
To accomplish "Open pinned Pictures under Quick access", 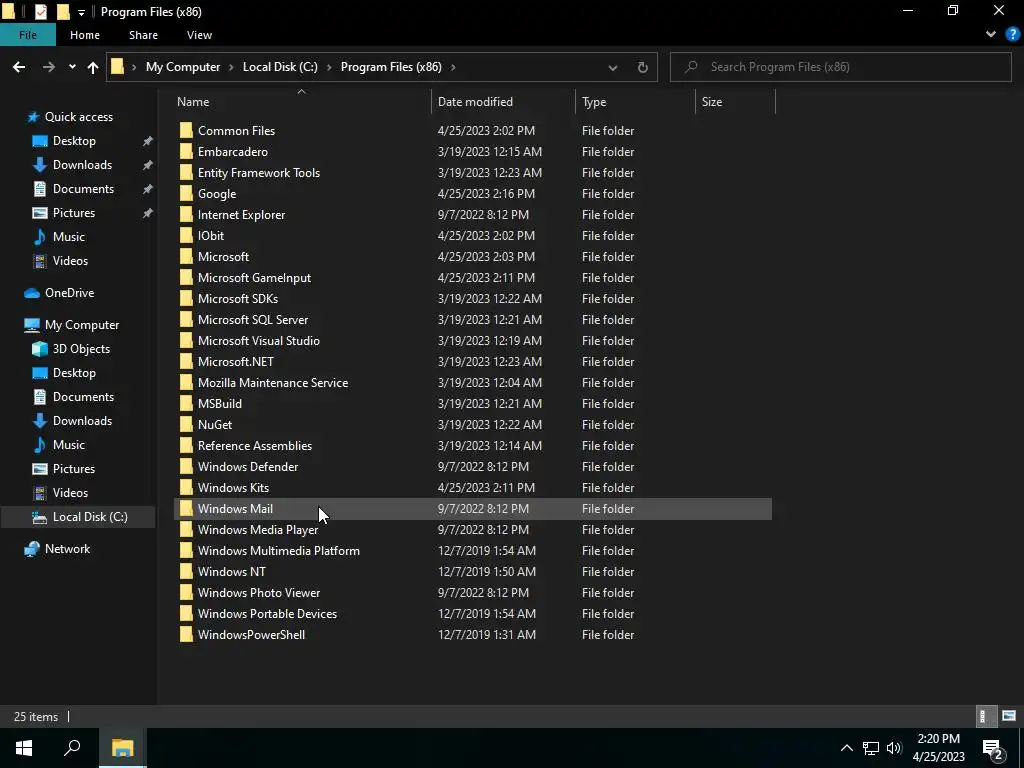I will pyautogui.click(x=74, y=213).
